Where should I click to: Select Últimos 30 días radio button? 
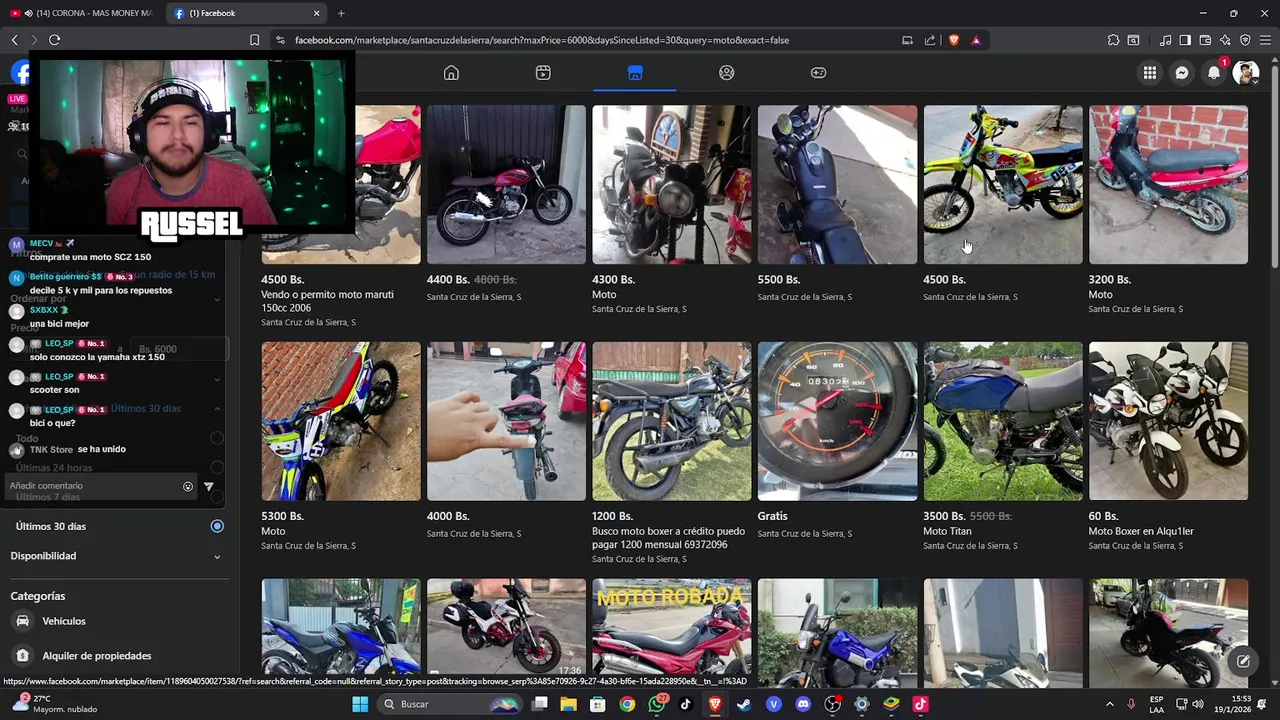coord(217,526)
